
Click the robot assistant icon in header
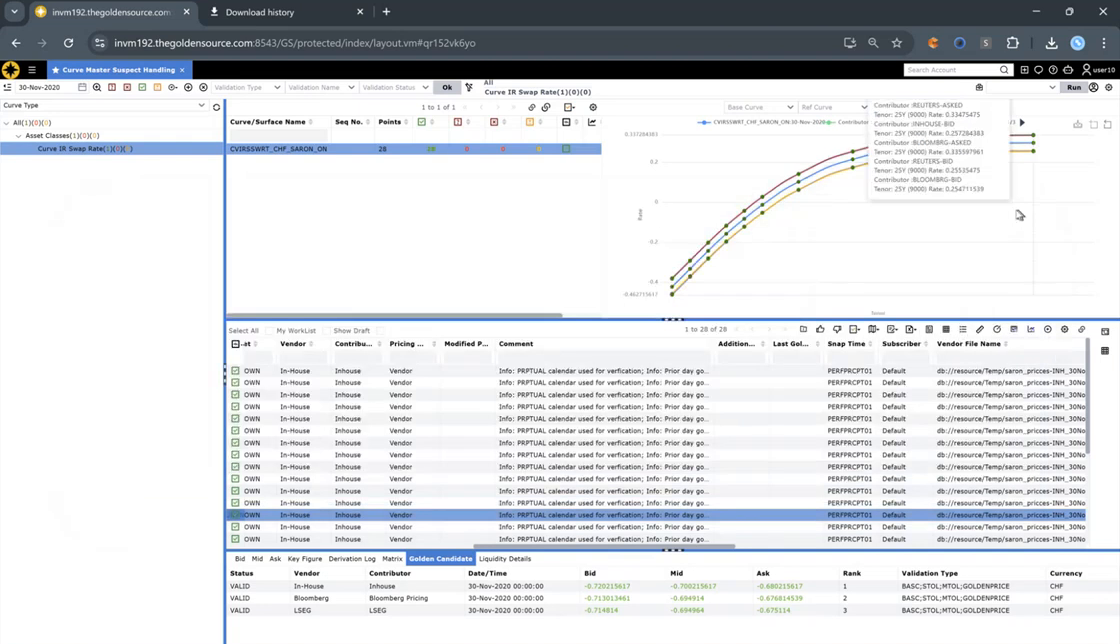tap(1068, 70)
